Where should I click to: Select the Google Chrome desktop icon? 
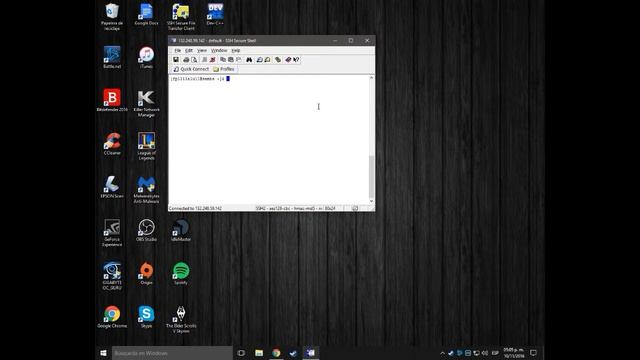pos(112,317)
